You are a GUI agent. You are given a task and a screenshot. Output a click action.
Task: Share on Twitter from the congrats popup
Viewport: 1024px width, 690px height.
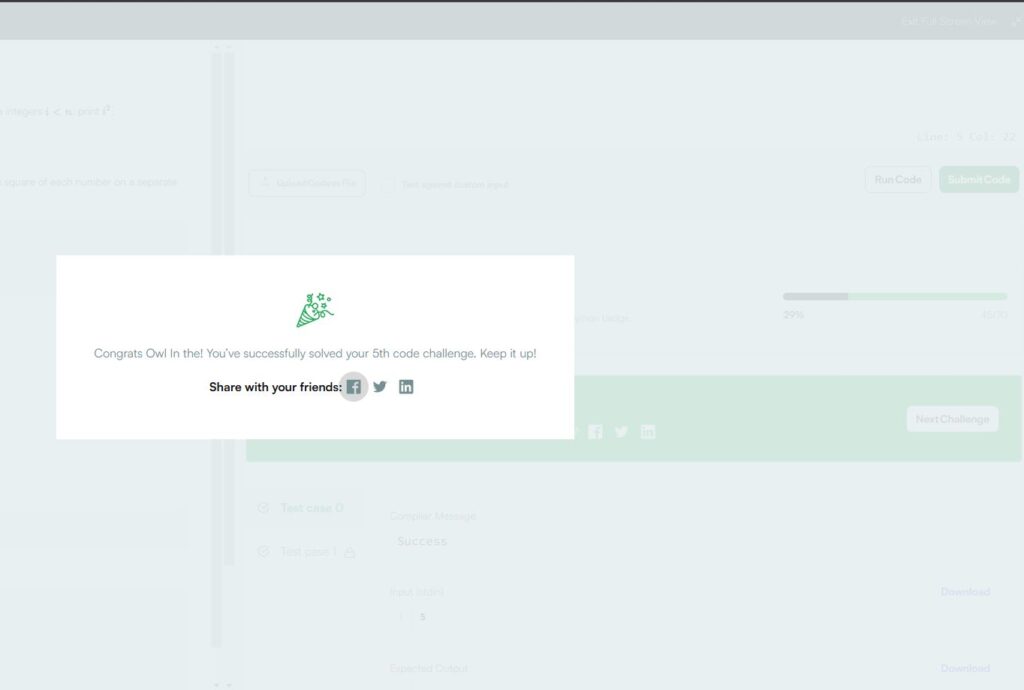(x=380, y=387)
